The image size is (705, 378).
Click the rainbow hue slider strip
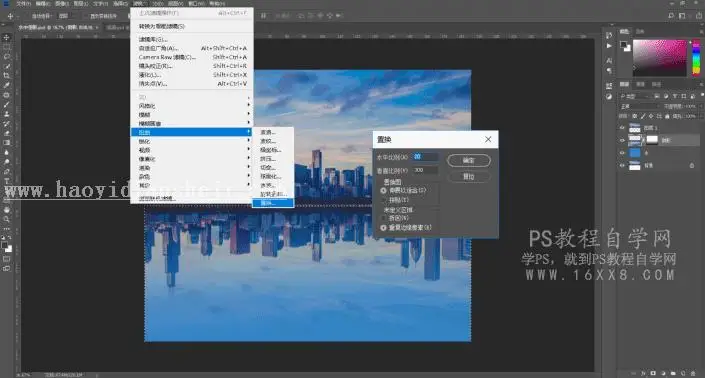[x=696, y=58]
